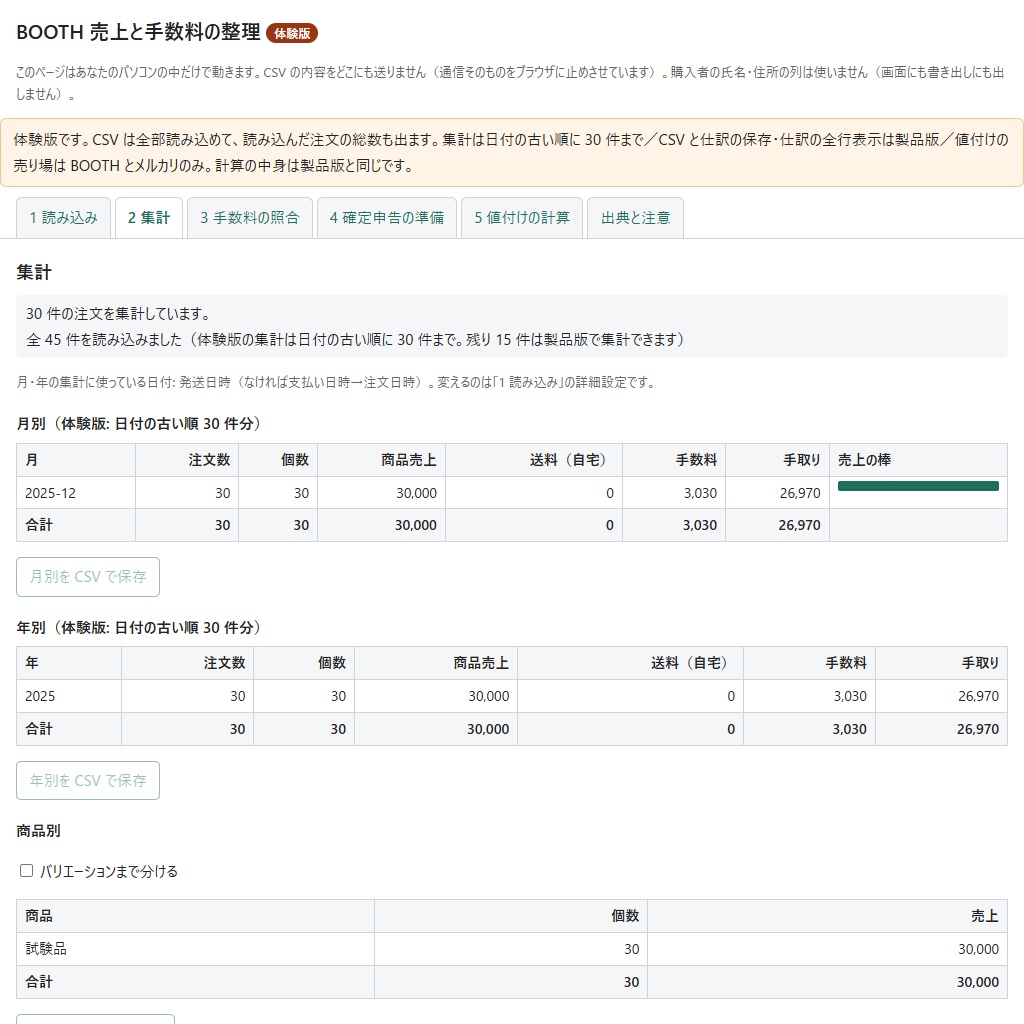Click the 全 45 件を読み込みました line
Screen dimensions: 1024x1024
click(x=355, y=340)
